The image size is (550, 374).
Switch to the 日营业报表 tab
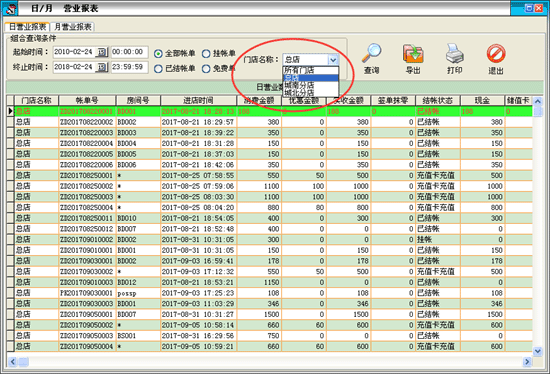pos(27,27)
